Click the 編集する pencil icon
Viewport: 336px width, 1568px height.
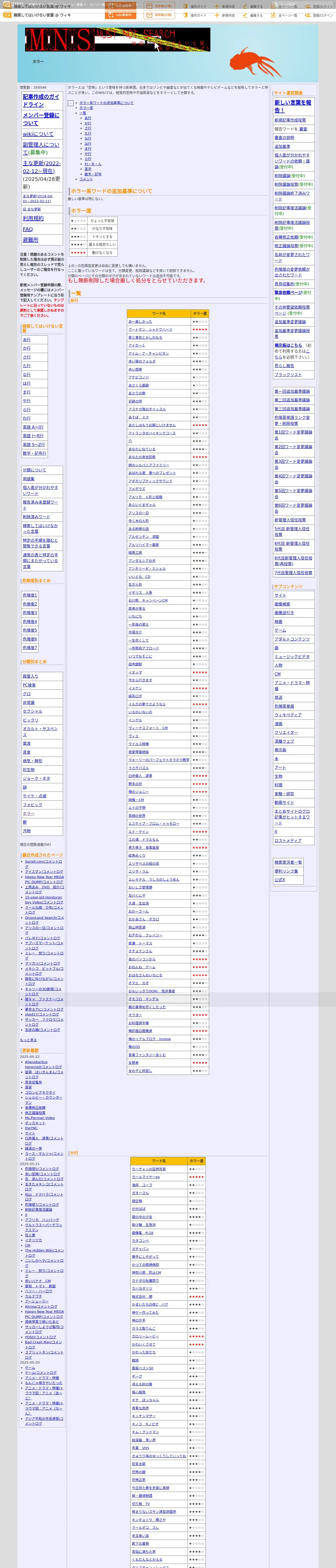coord(245,15)
